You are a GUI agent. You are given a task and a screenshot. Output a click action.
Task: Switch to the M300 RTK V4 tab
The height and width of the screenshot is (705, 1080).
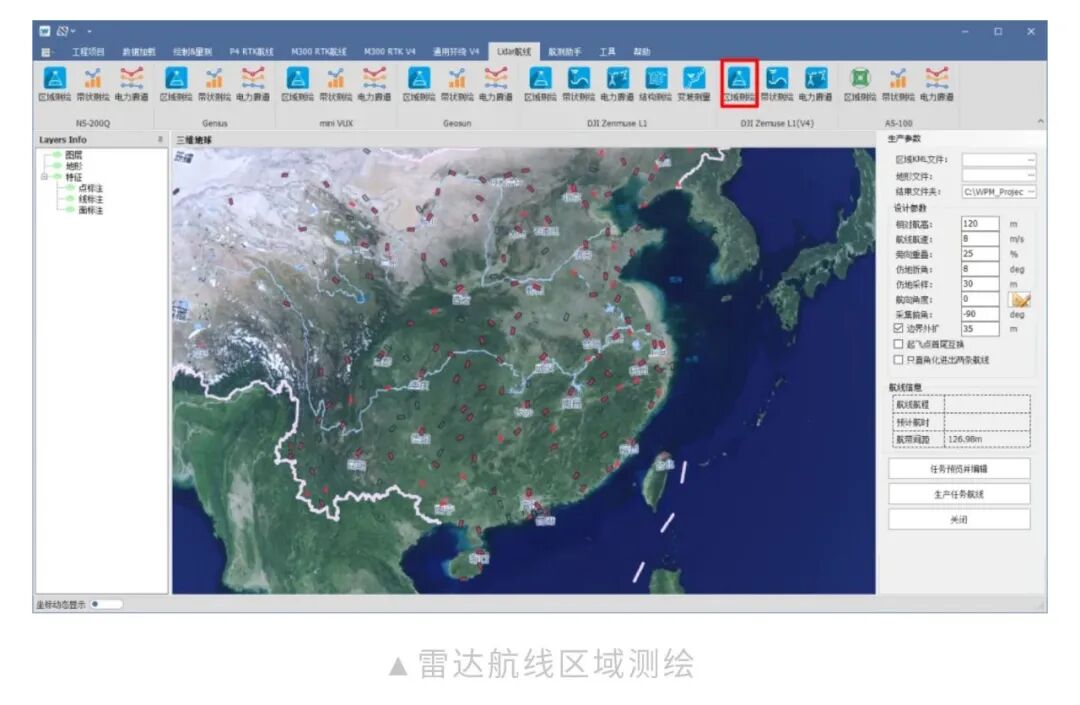coord(390,52)
